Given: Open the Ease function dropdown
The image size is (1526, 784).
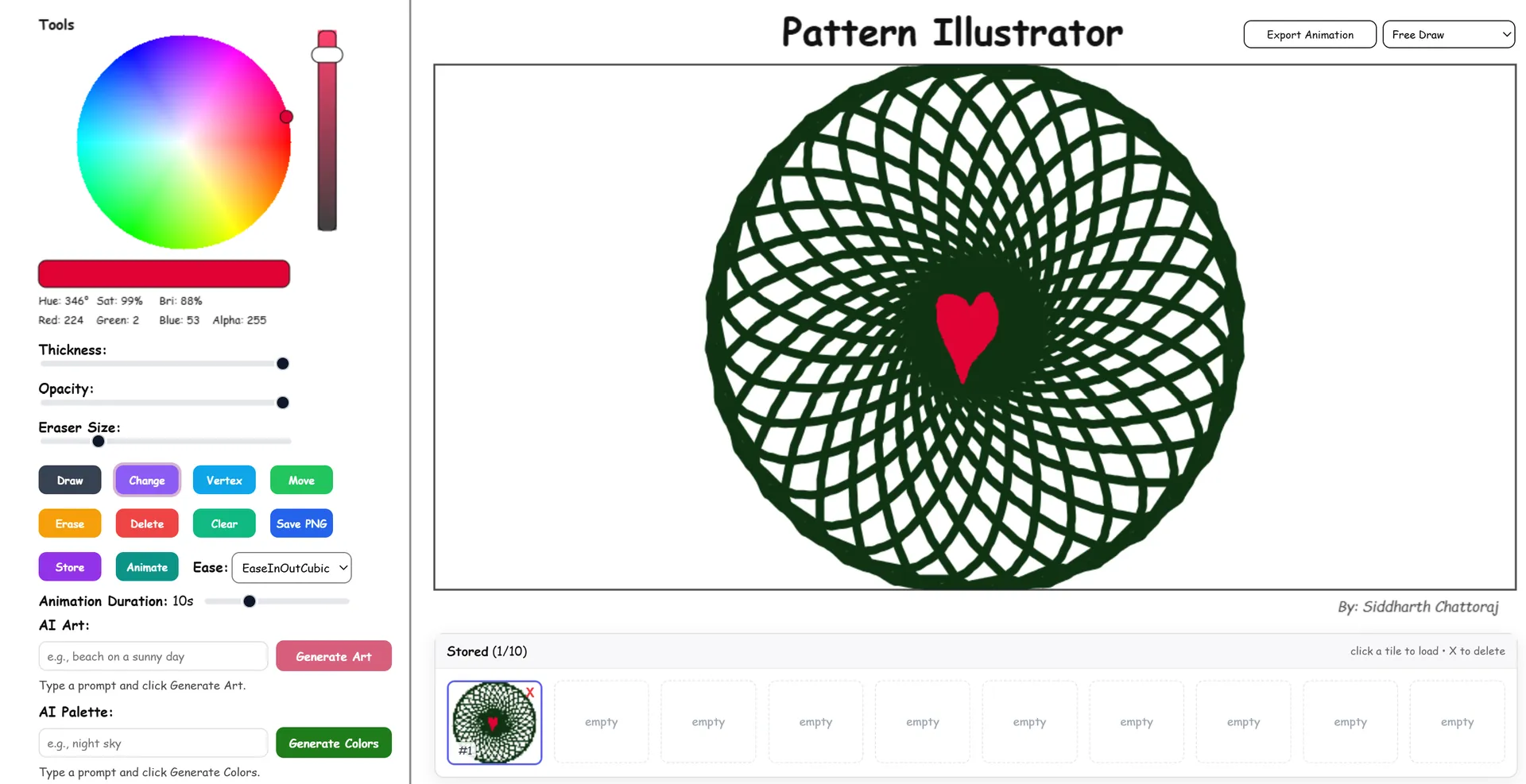Looking at the screenshot, I should 292,568.
